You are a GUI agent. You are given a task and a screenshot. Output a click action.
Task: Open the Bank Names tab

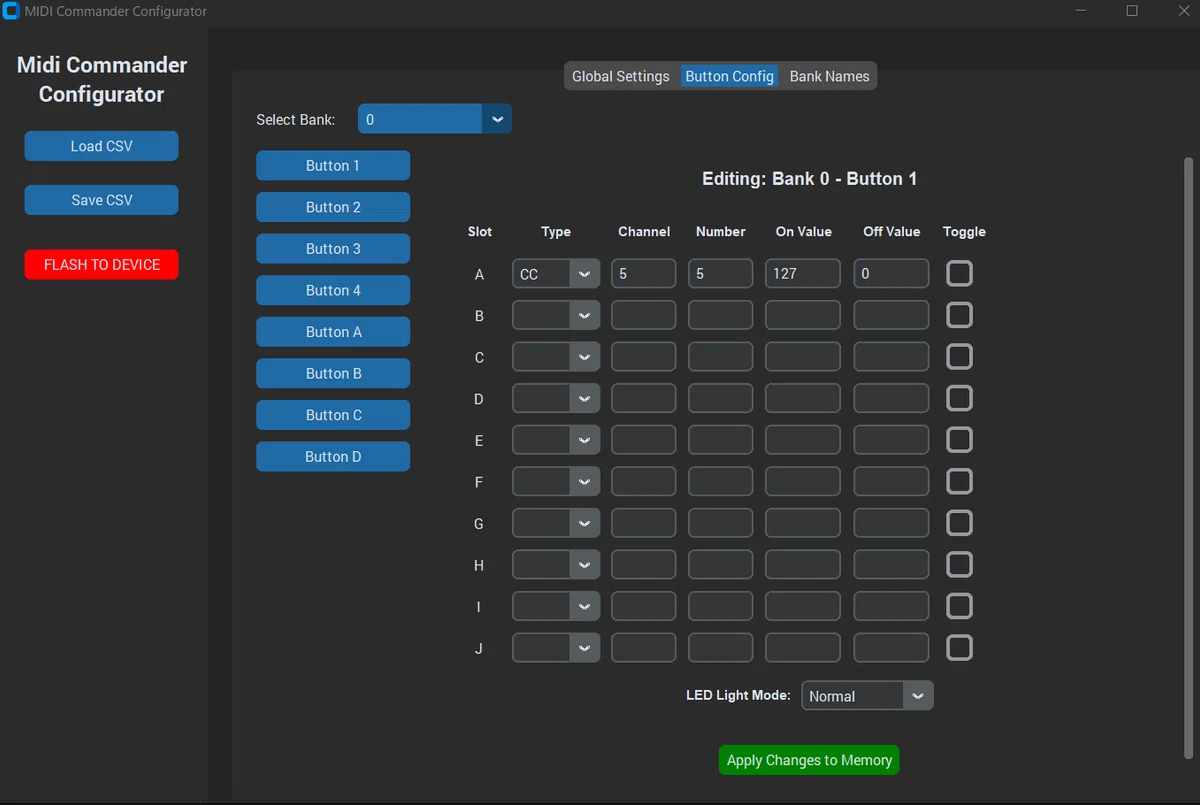829,76
